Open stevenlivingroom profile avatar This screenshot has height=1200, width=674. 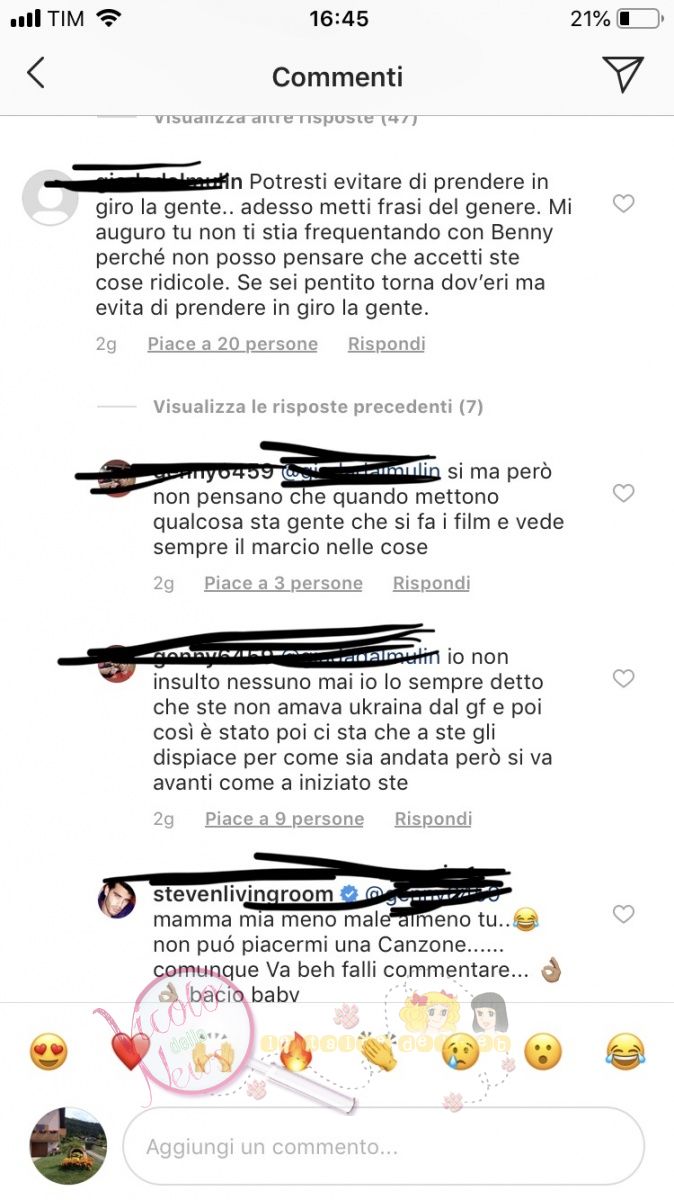click(x=116, y=899)
